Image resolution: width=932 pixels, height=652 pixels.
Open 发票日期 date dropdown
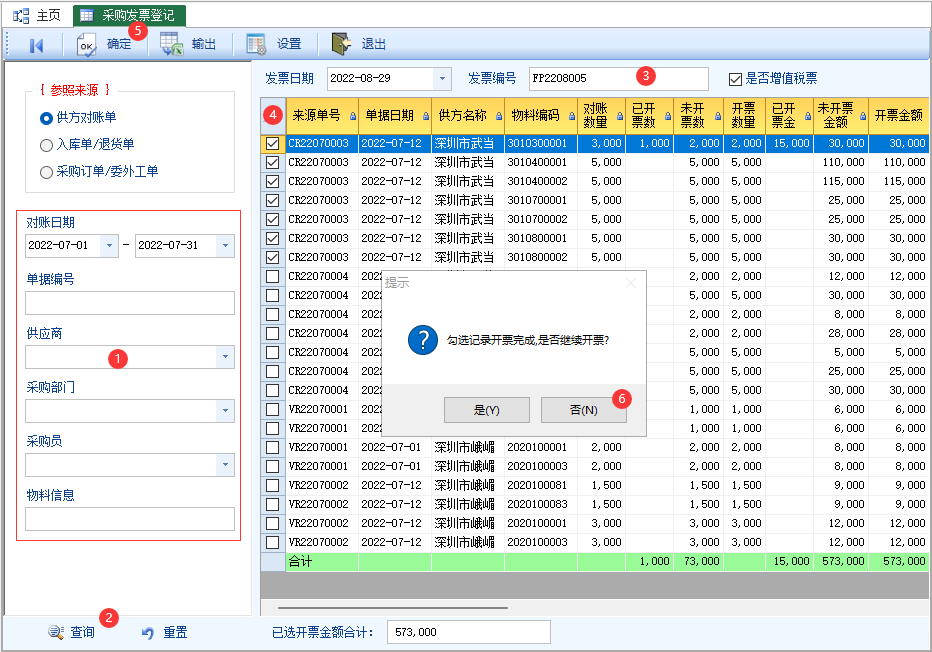click(442, 78)
